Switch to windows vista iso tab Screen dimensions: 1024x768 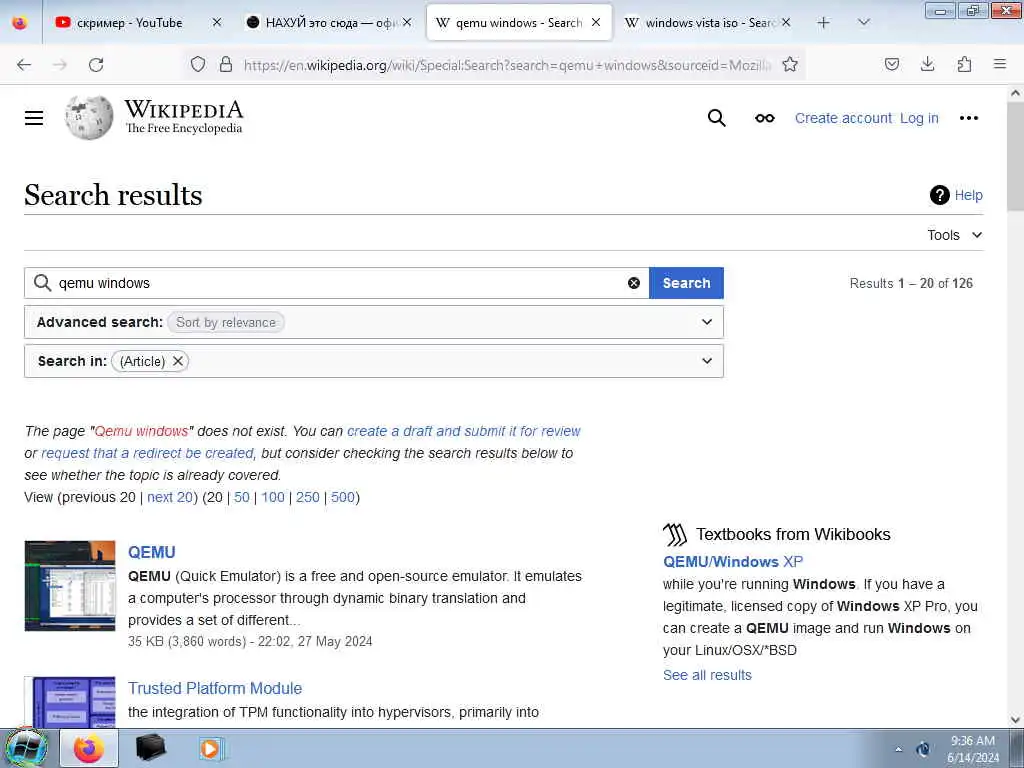tap(699, 22)
